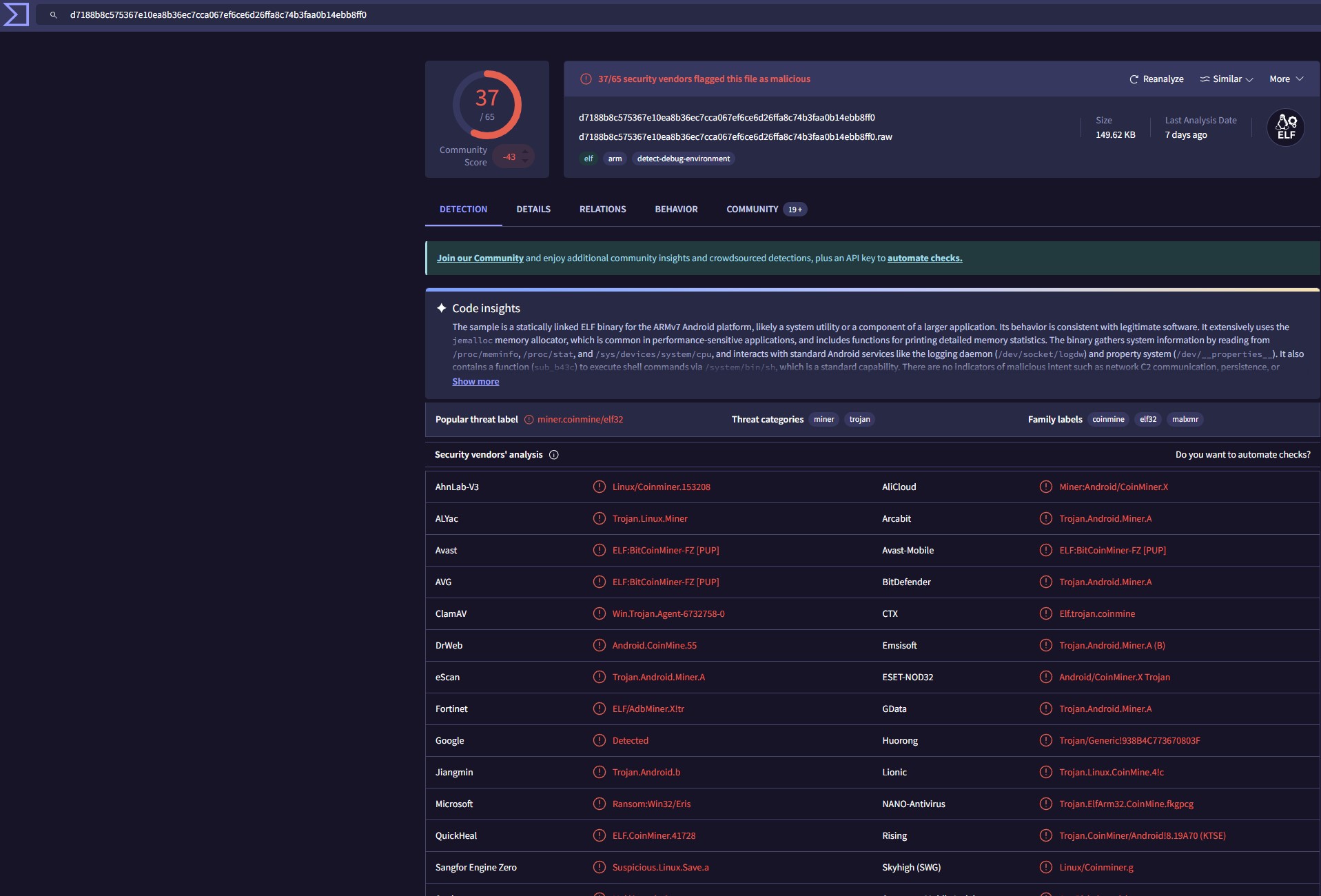Click Trojan.ElfArm32.CoinMine.fkgpcg detection text
Image resolution: width=1321 pixels, height=896 pixels.
pyautogui.click(x=1126, y=804)
